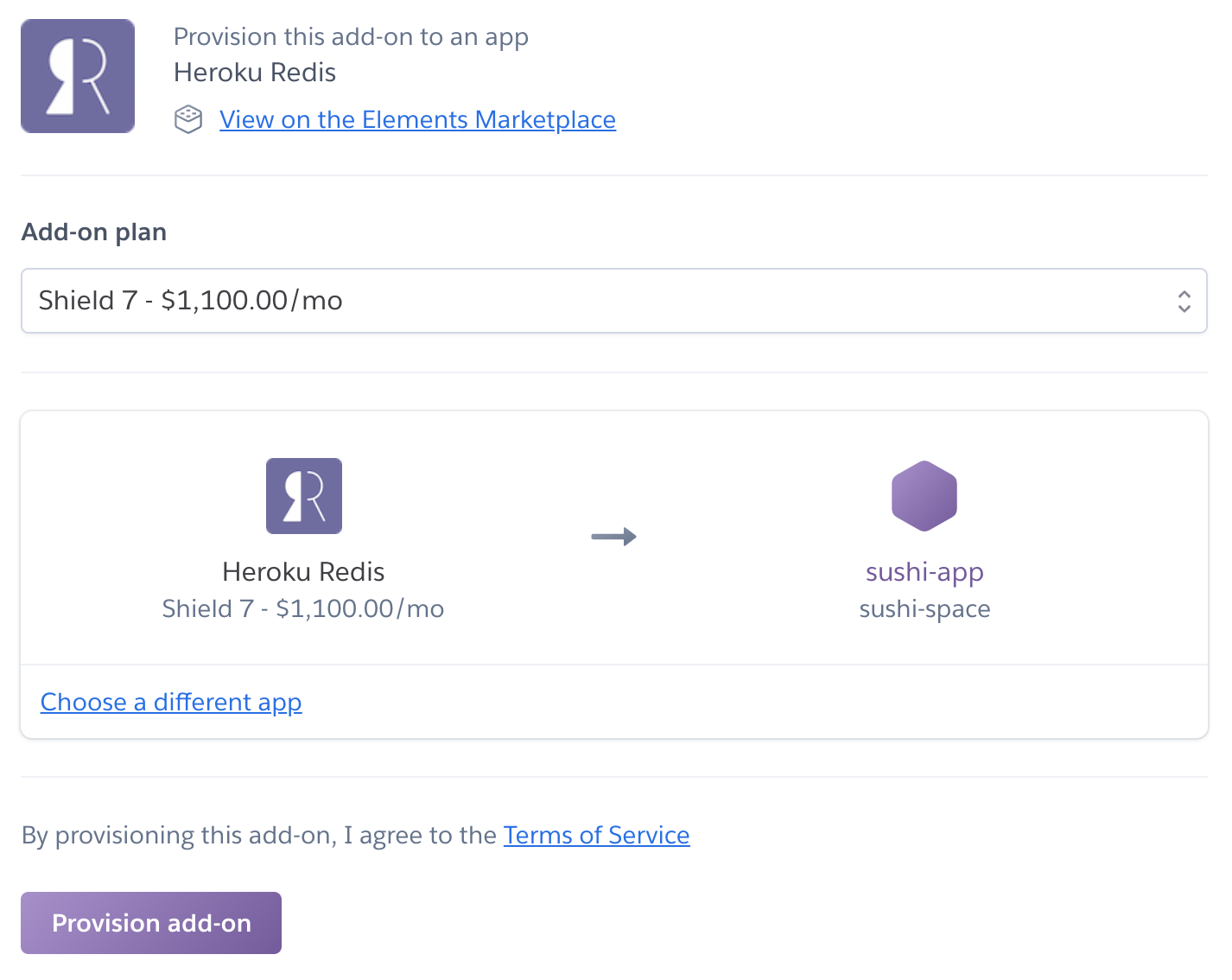Click the Elements Marketplace cube icon

pyautogui.click(x=188, y=119)
